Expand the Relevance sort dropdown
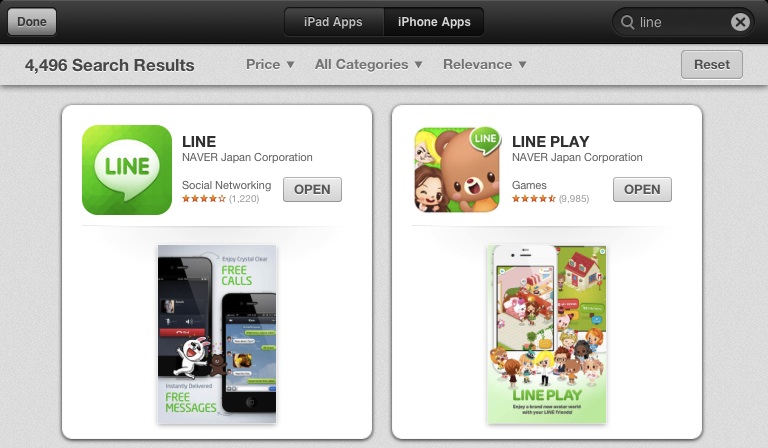 [485, 65]
